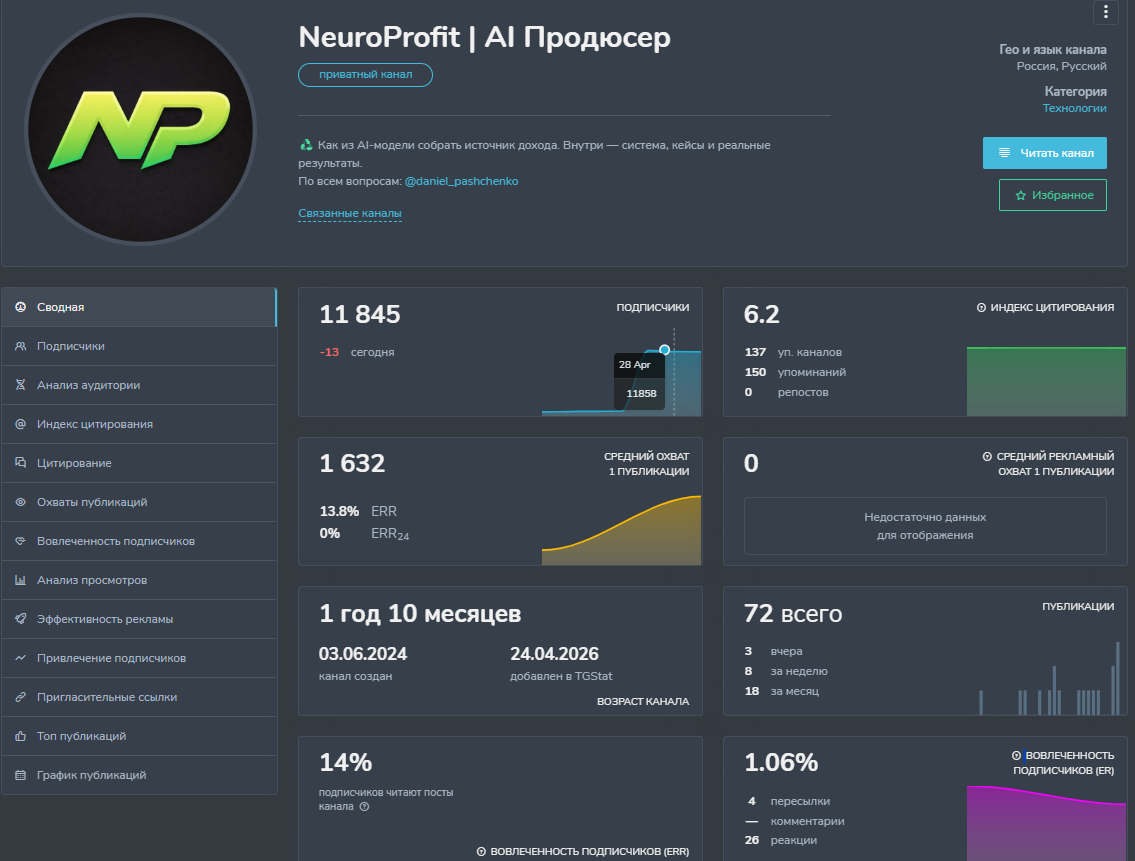Click the link icon for Пригласительные ссылки

[20, 697]
